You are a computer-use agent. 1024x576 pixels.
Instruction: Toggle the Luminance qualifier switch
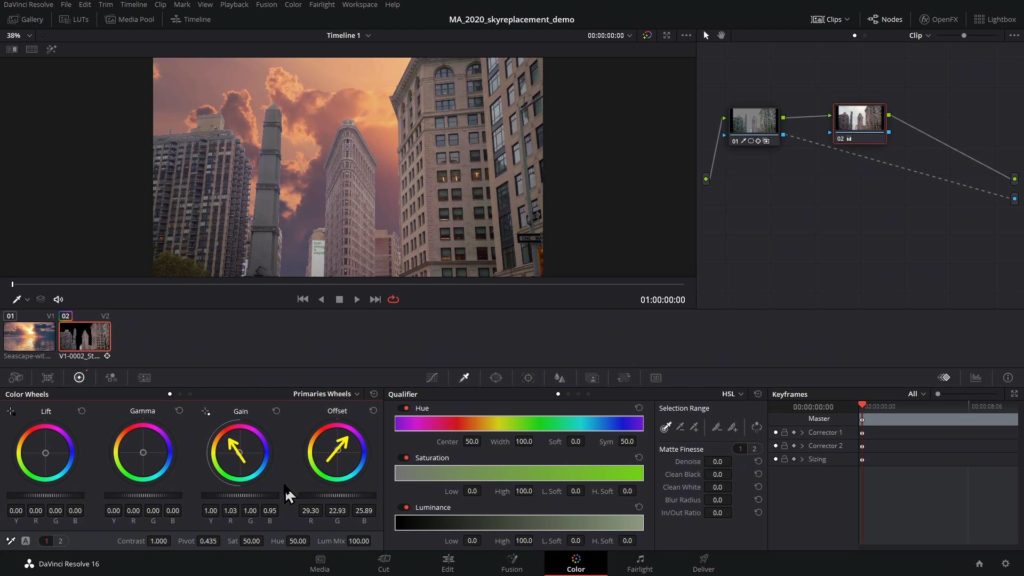pyautogui.click(x=406, y=507)
